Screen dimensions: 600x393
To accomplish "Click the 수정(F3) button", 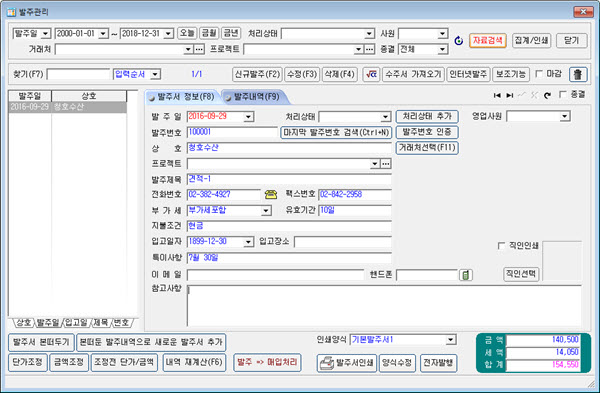I will point(302,74).
